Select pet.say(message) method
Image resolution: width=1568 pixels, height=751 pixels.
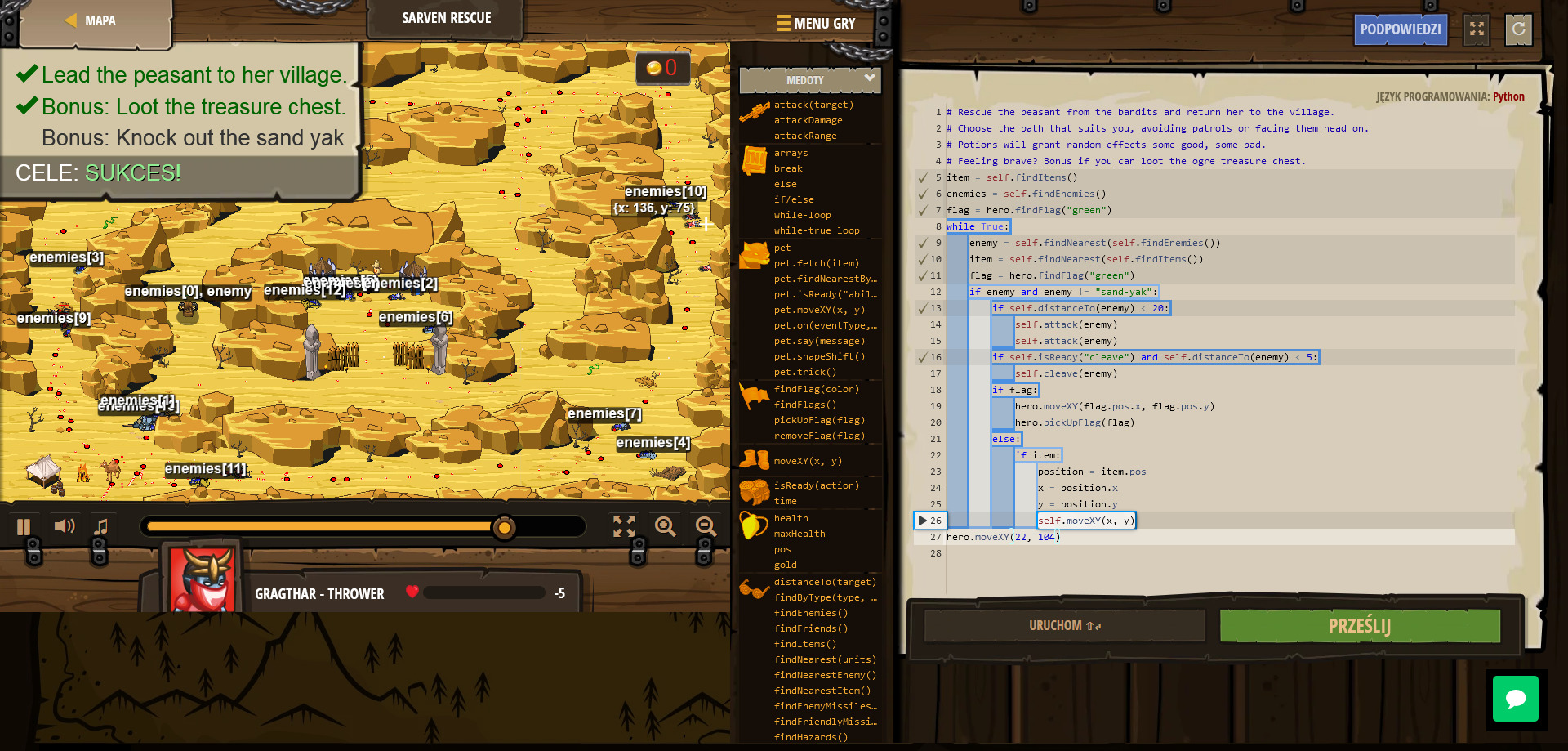point(819,341)
